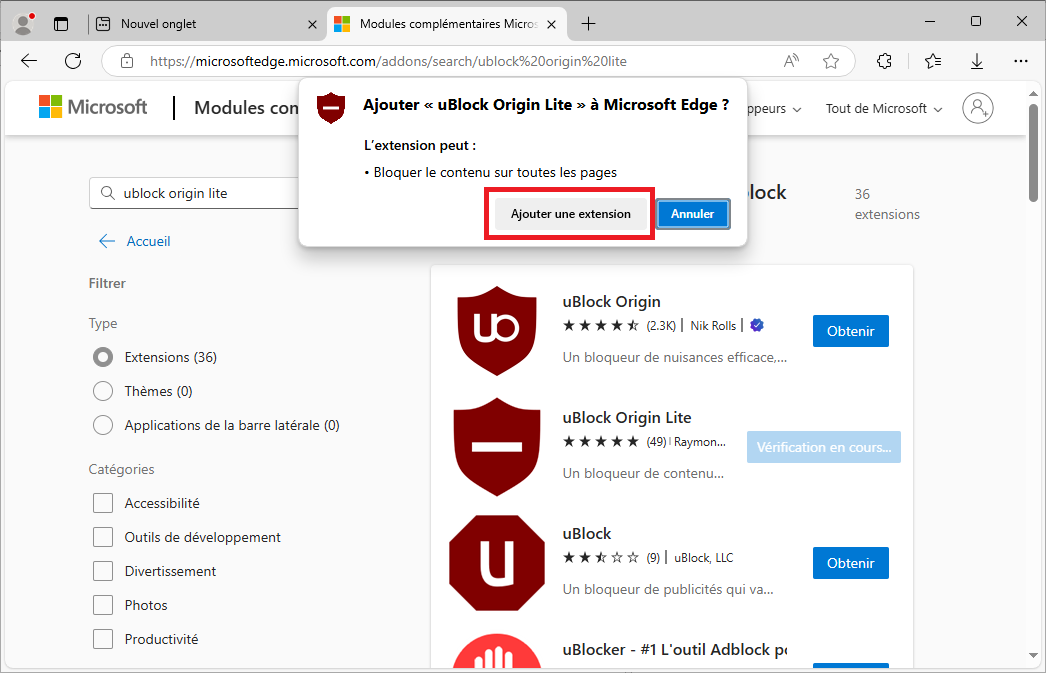
Task: Select the Thèmes (0) radio button
Action: [x=102, y=391]
